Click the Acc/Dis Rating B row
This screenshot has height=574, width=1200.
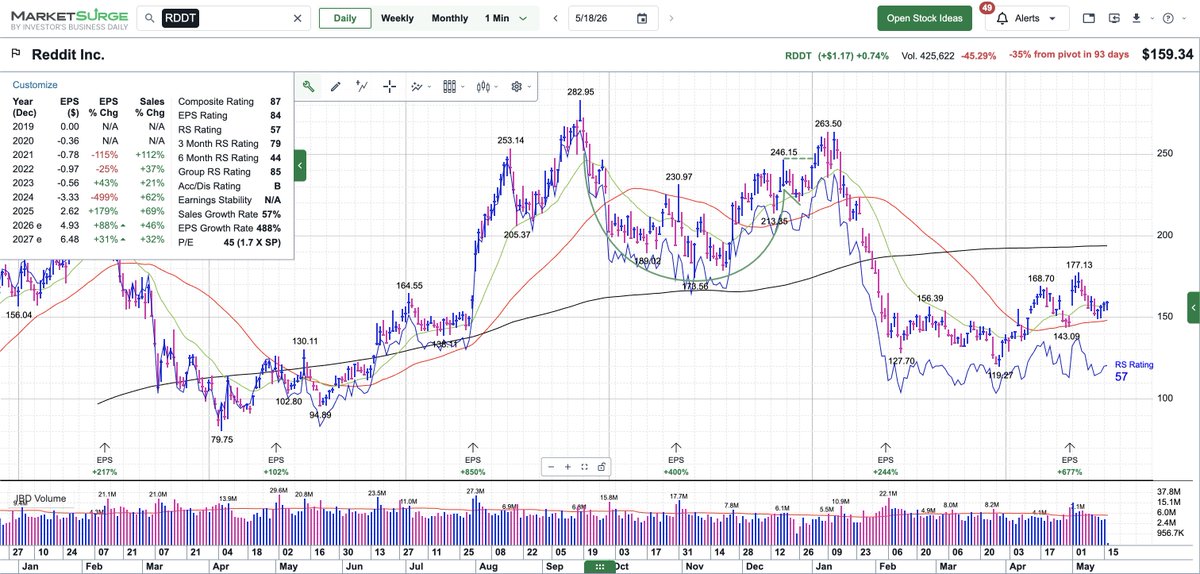(x=229, y=186)
